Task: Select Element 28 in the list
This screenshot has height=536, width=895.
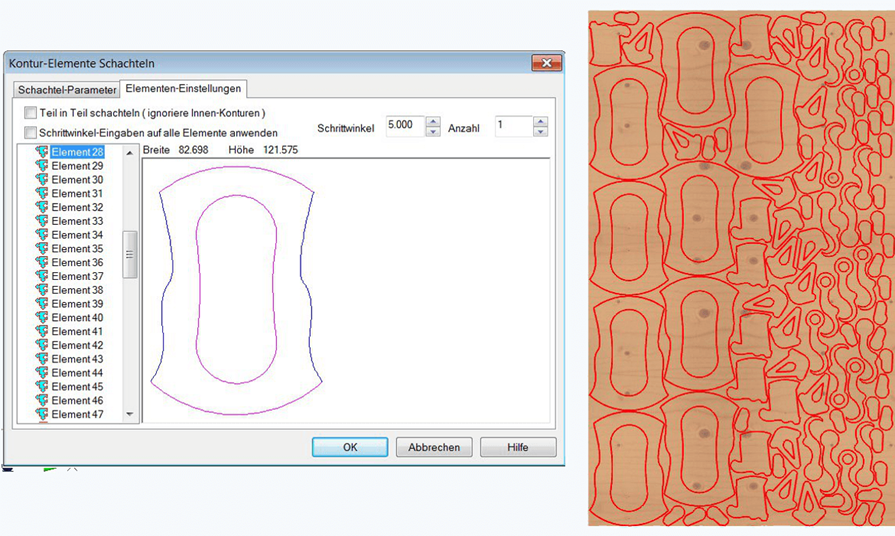Action: tap(77, 152)
